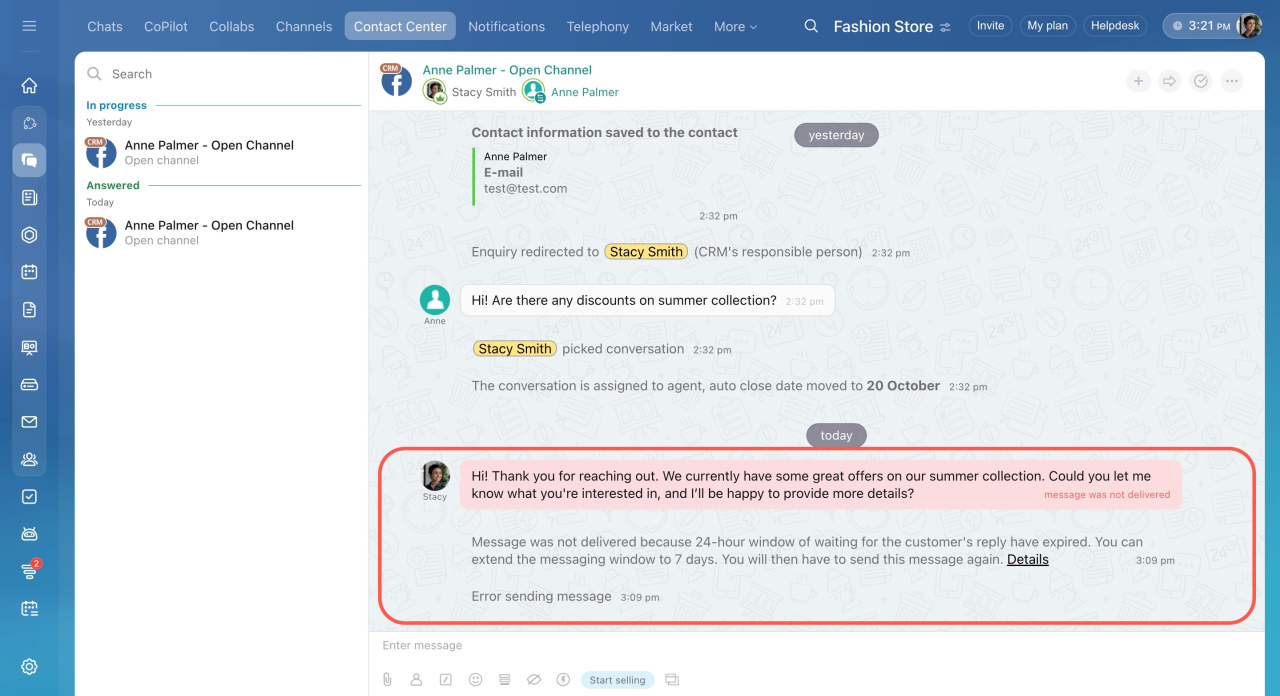Open the Collabs tab
Image resolution: width=1280 pixels, height=696 pixels.
point(232,26)
